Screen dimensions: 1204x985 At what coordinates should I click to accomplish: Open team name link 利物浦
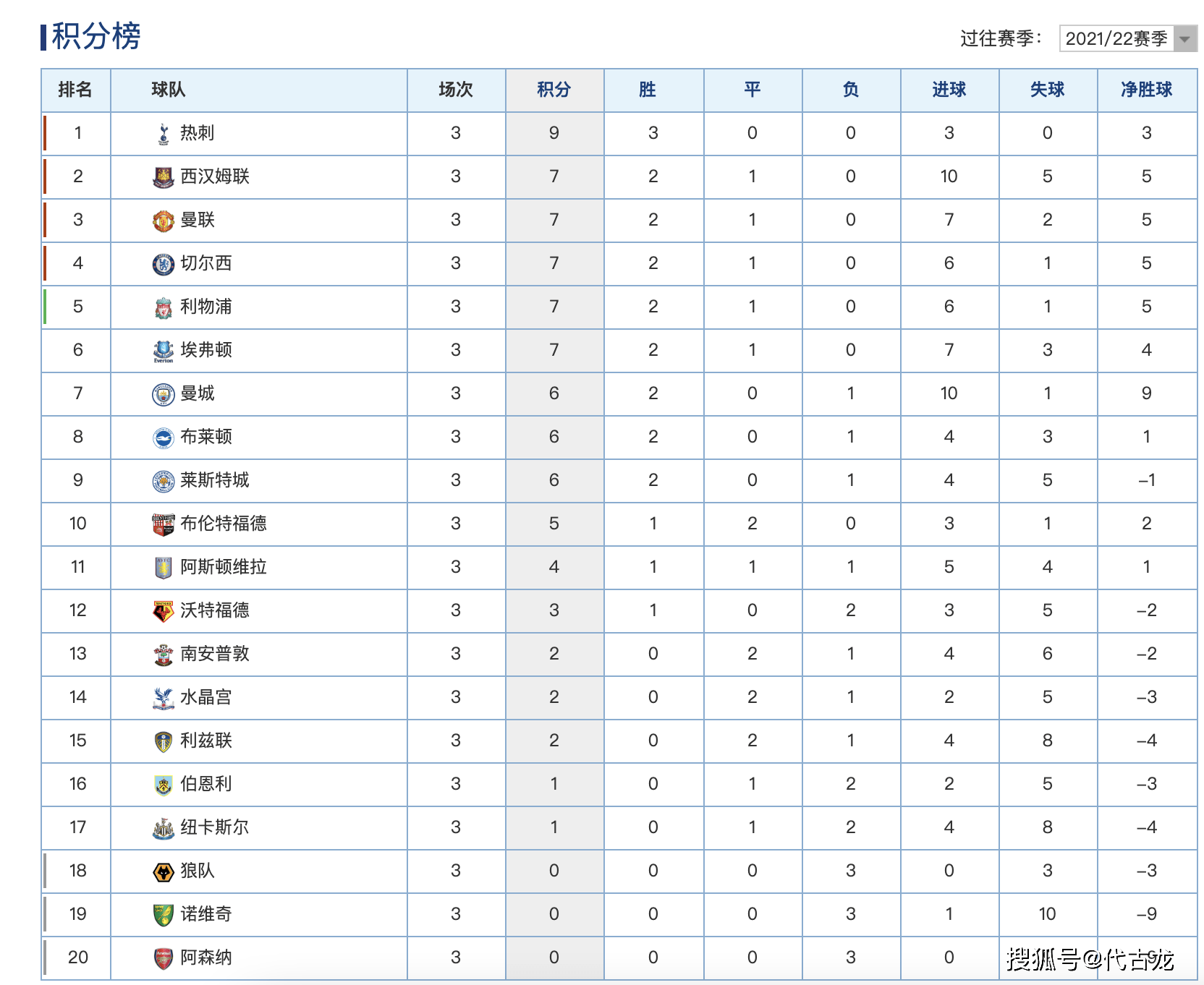pyautogui.click(x=206, y=307)
